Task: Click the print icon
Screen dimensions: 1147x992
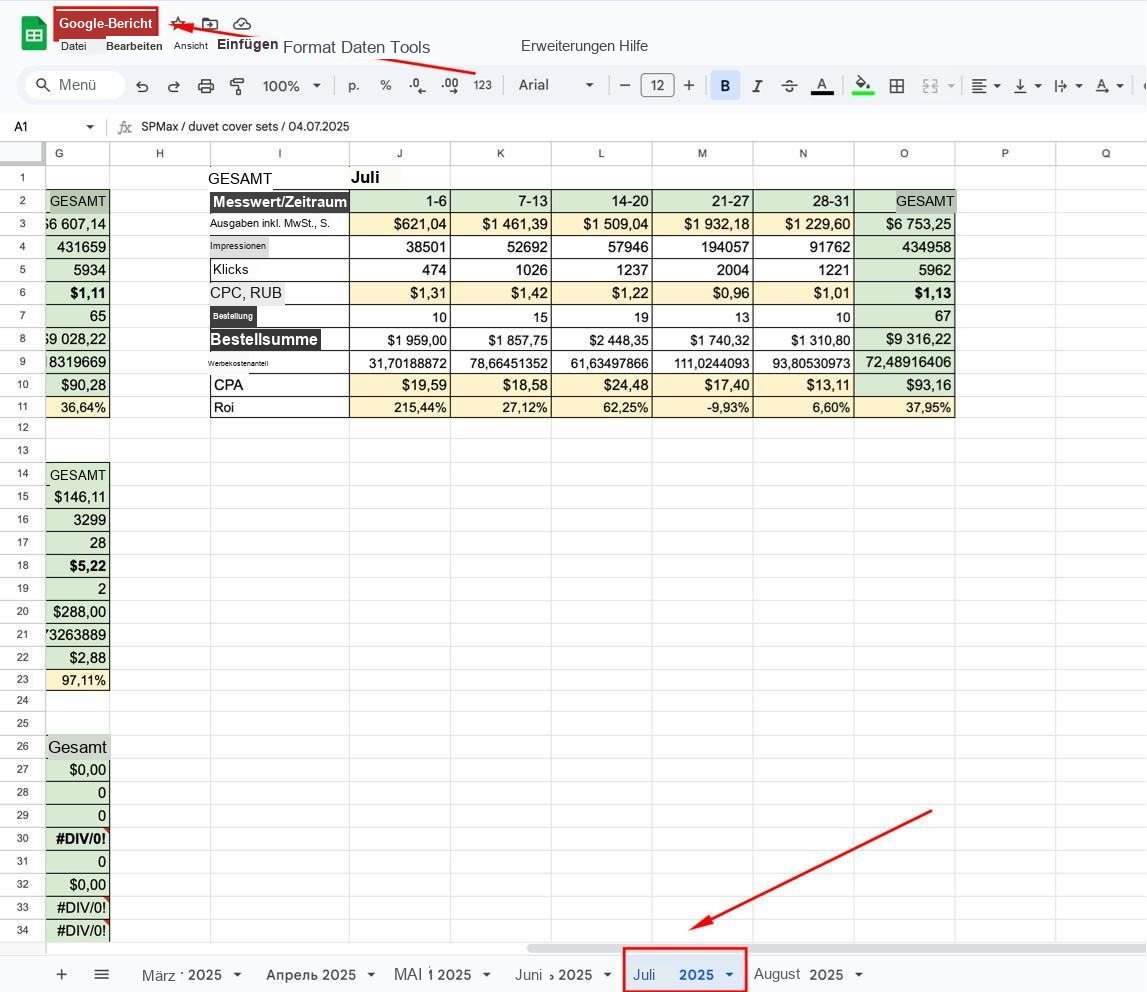Action: (206, 86)
